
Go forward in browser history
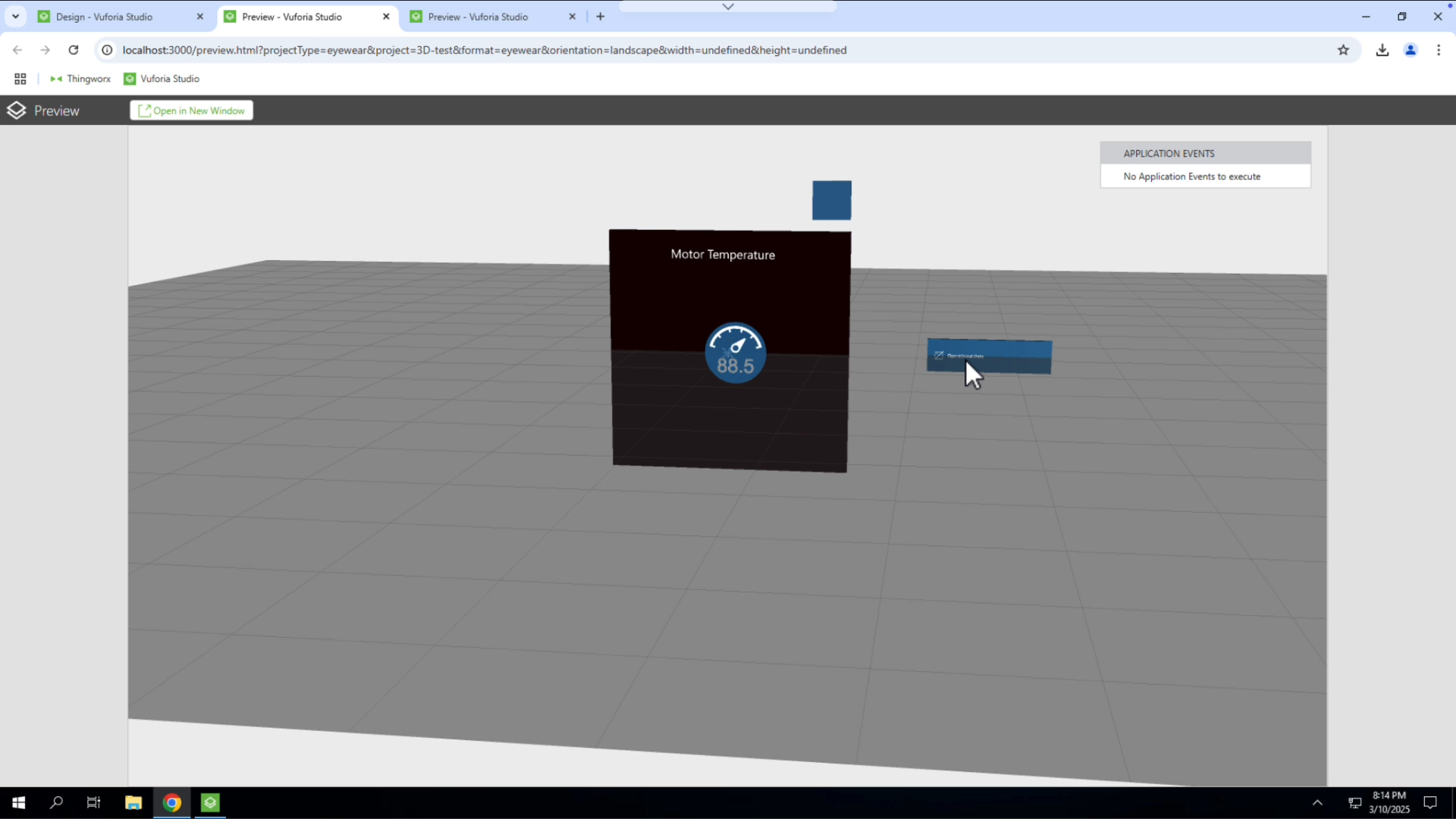[x=45, y=50]
